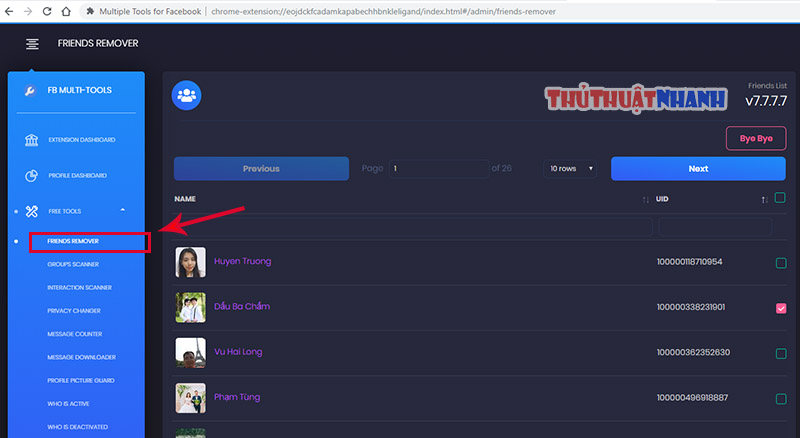This screenshot has width=800, height=438.
Task: Open Message Counter tool
Action: point(74,334)
